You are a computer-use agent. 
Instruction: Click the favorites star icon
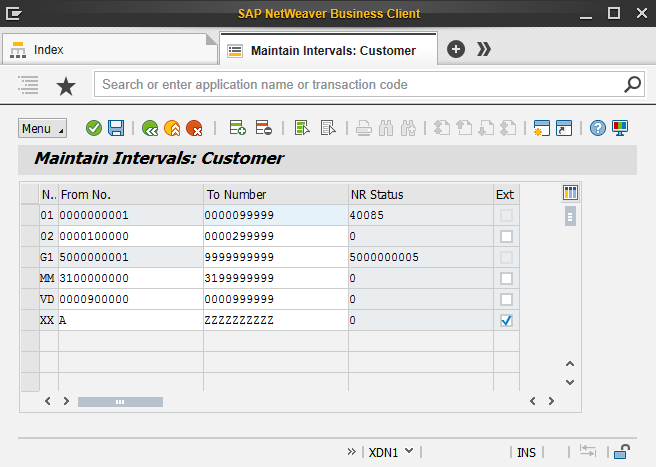(x=66, y=86)
